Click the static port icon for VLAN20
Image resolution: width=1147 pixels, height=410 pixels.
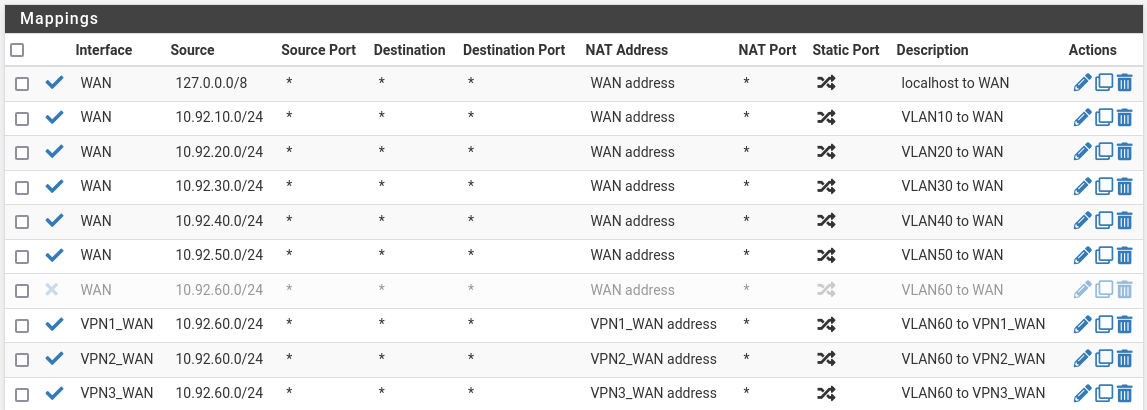(x=825, y=152)
